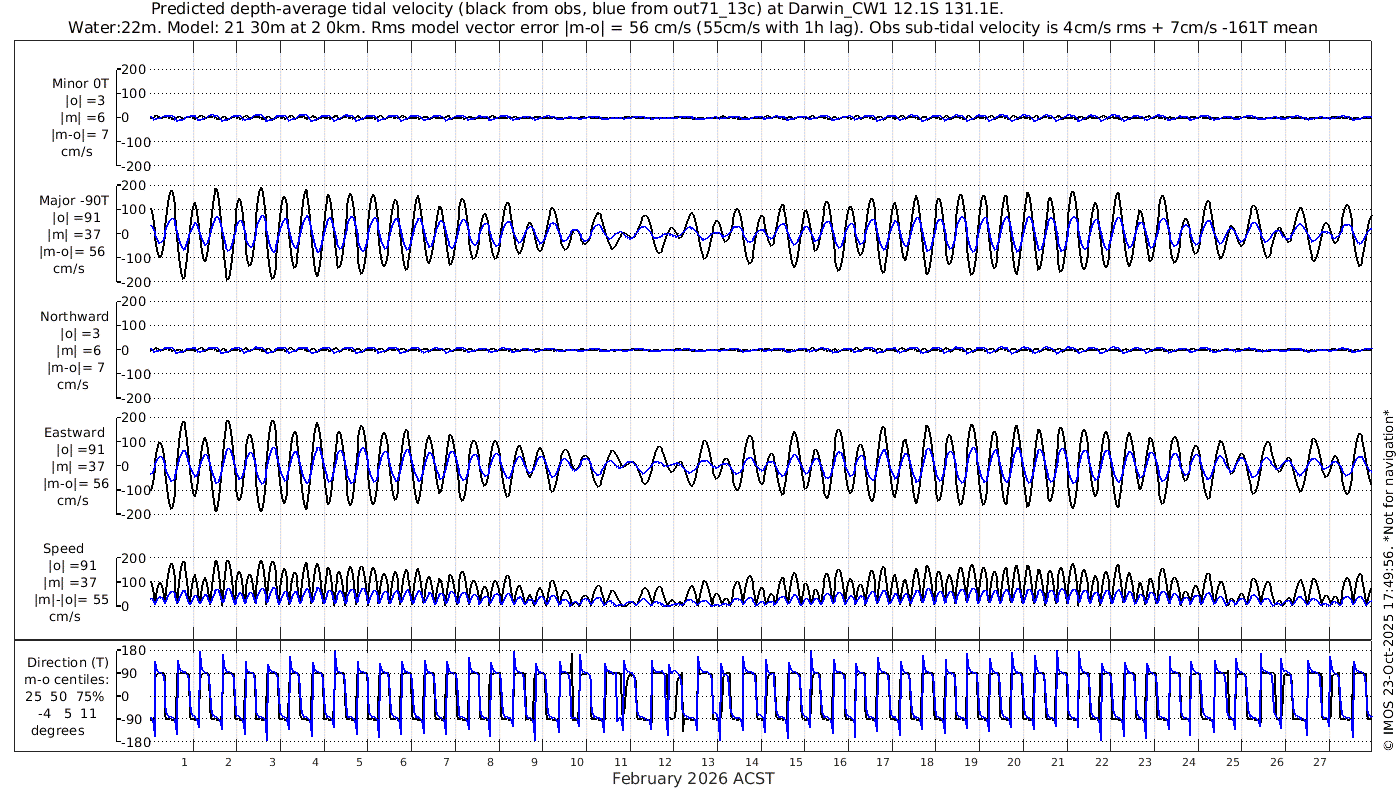The height and width of the screenshot is (800, 1400).
Task: Click the 200 tick on the Speed axis
Action: (x=134, y=558)
